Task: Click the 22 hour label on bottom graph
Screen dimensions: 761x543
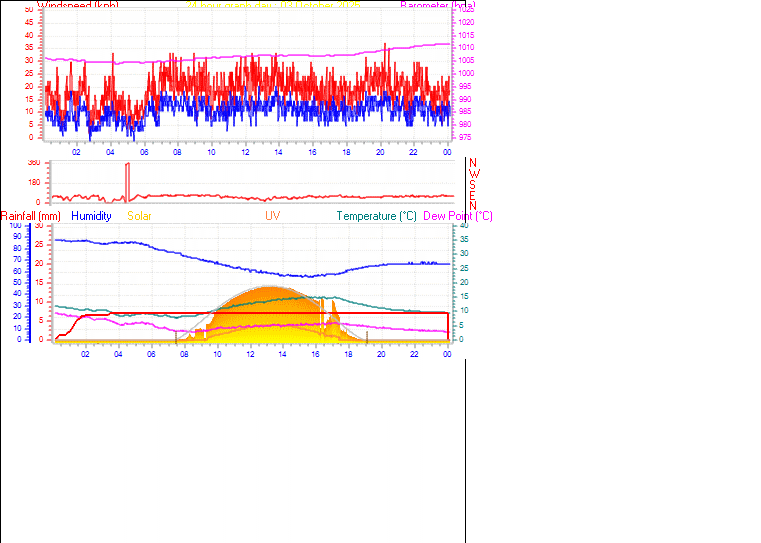Action: 414,354
